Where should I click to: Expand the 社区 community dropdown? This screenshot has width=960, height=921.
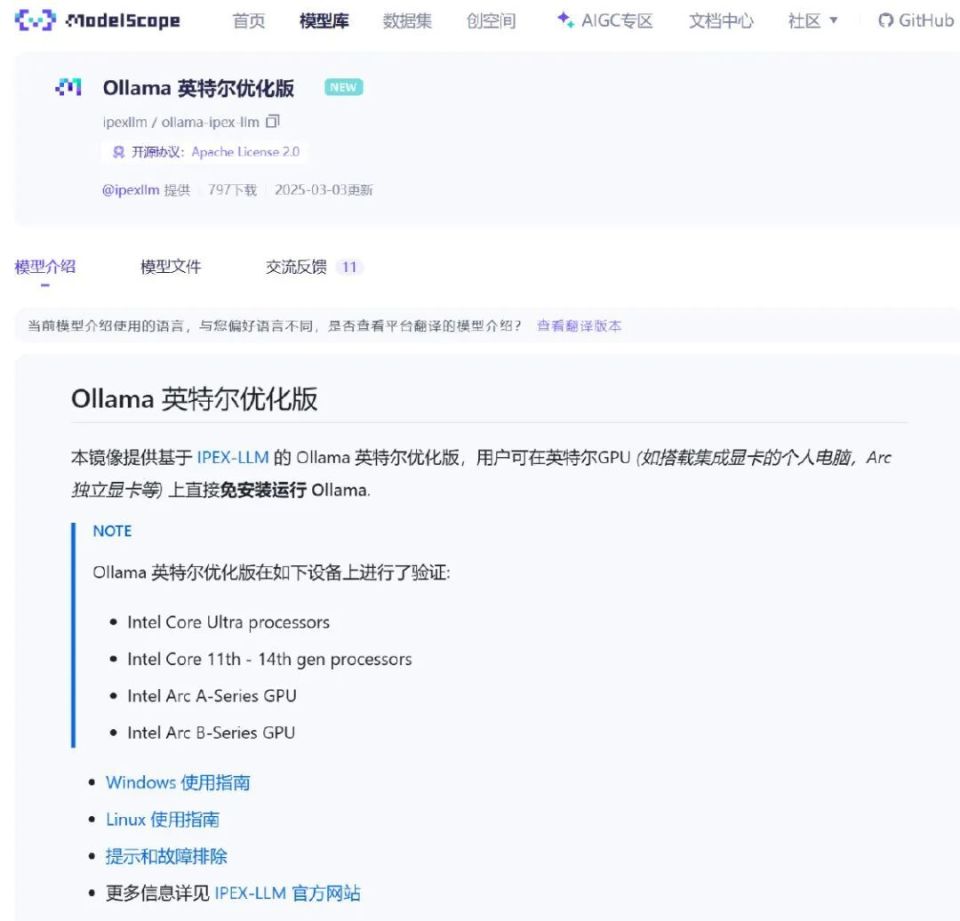point(812,21)
